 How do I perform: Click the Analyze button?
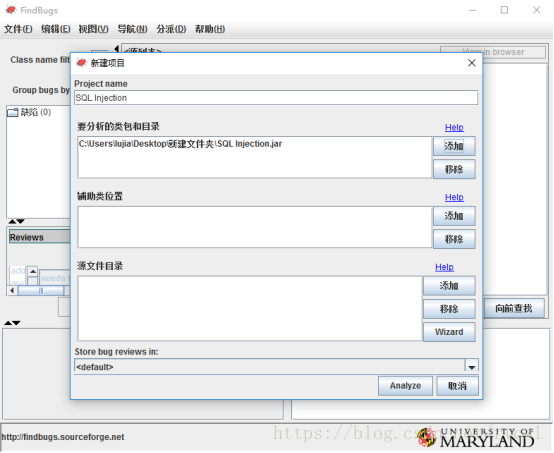click(405, 386)
